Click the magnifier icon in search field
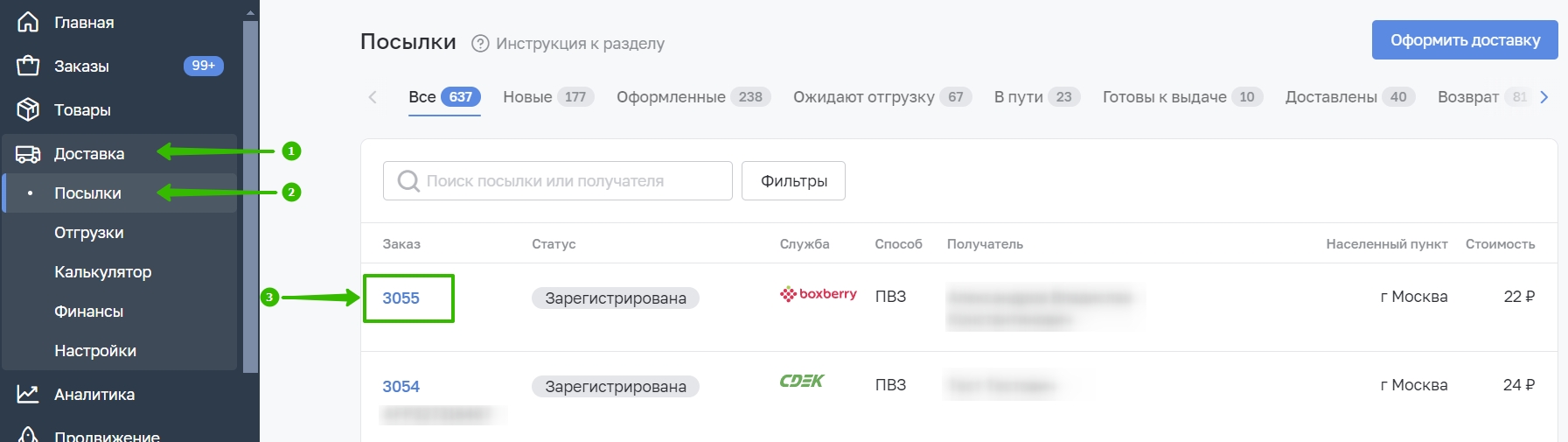Screen dimensions: 1568x442 [x=408, y=180]
